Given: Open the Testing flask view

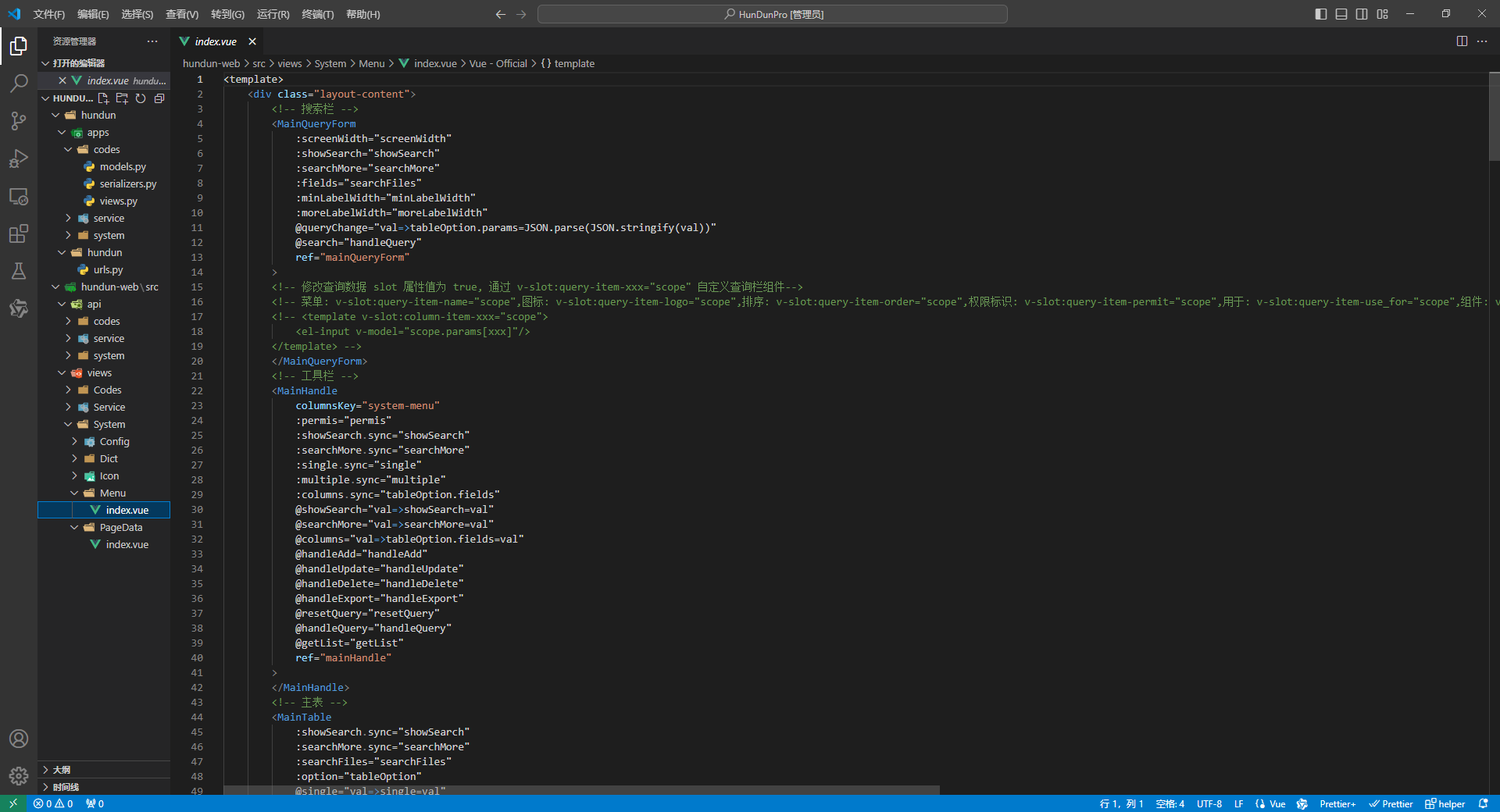Looking at the screenshot, I should point(19,271).
